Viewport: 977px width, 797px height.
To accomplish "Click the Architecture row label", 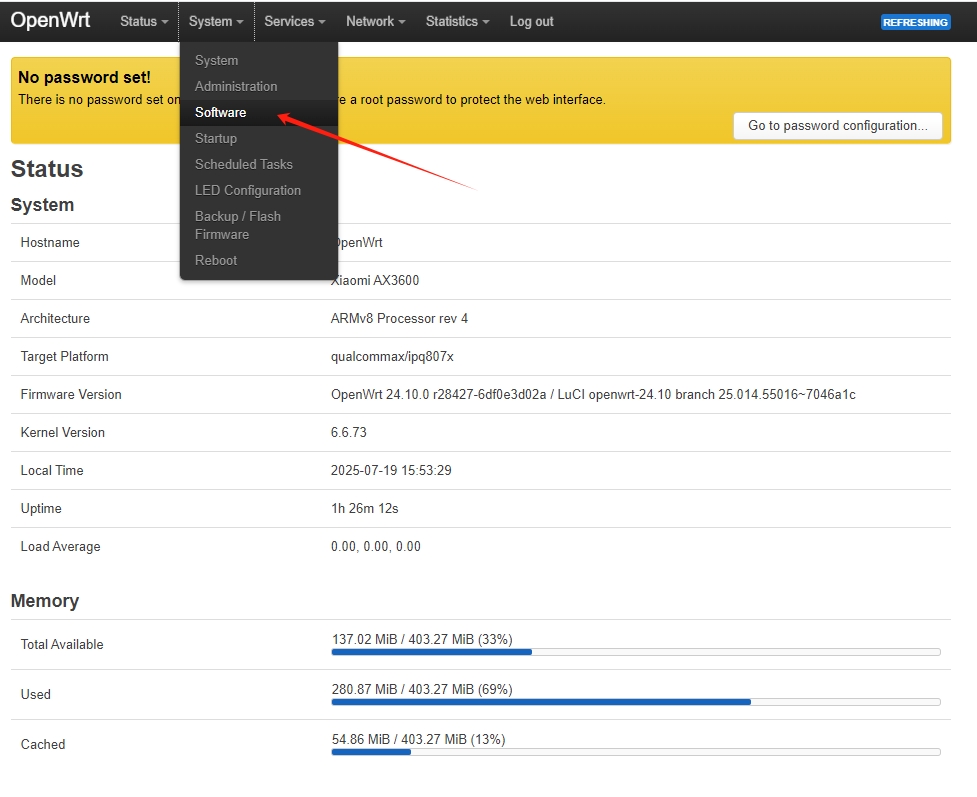I will tap(55, 318).
